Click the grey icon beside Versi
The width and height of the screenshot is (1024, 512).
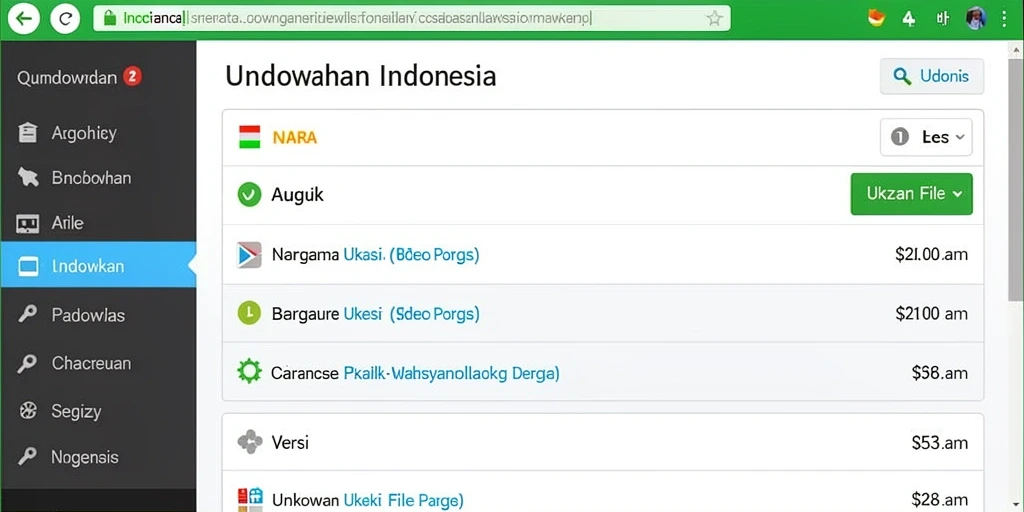[x=249, y=443]
